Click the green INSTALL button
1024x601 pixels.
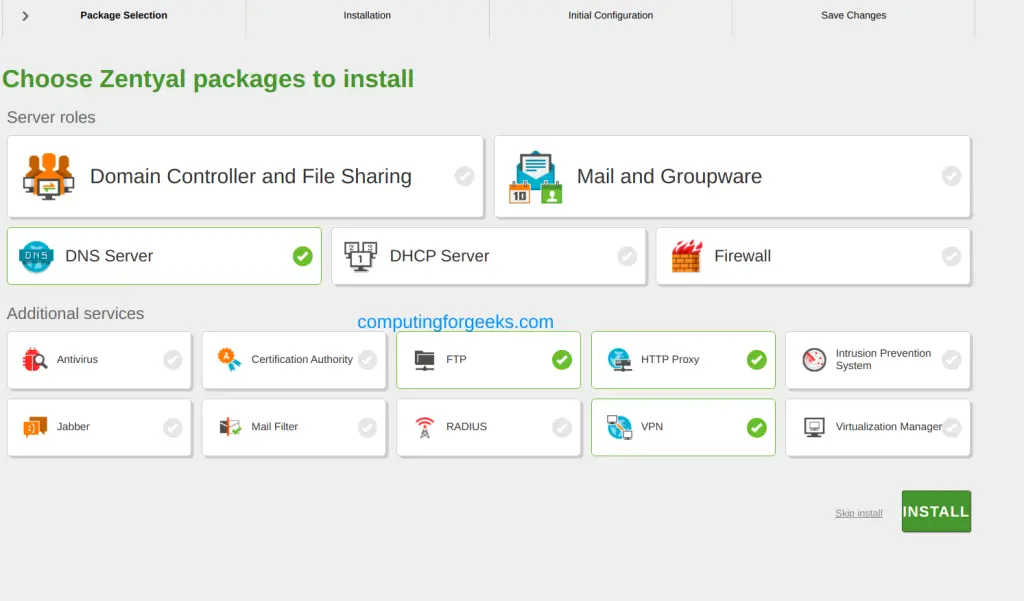tap(936, 512)
